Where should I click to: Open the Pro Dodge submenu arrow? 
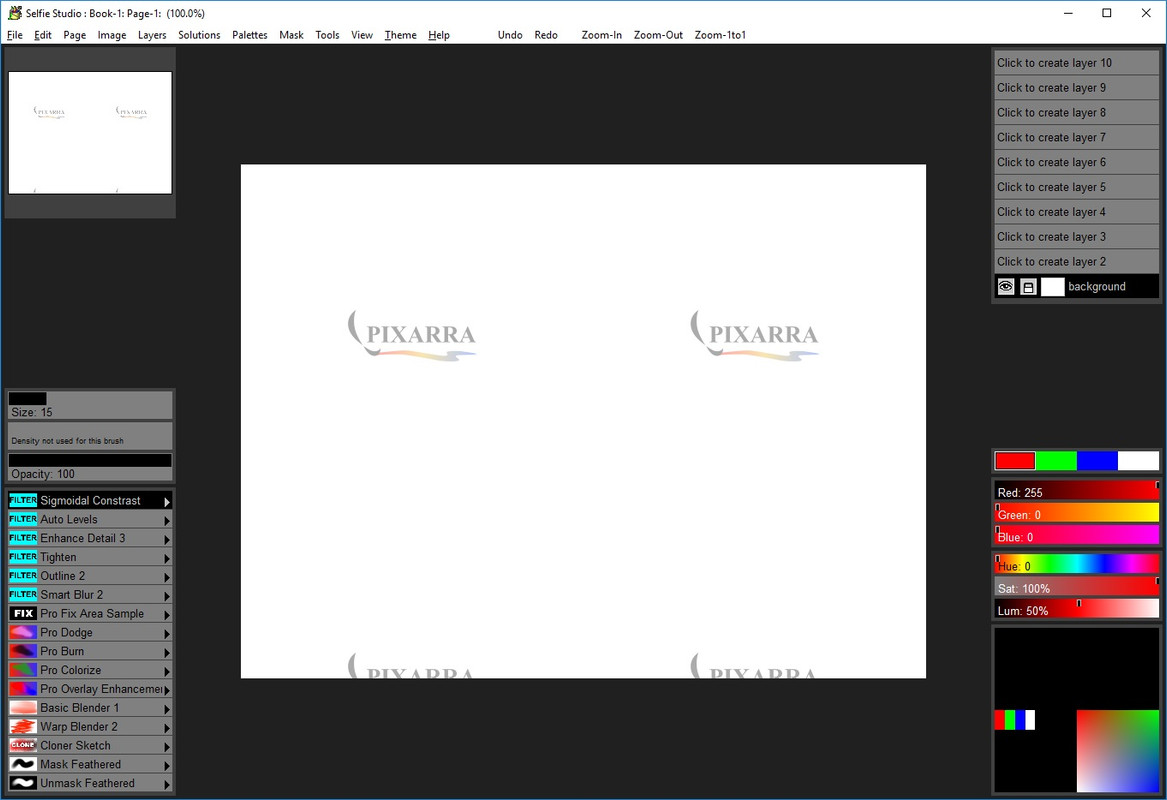(x=167, y=633)
